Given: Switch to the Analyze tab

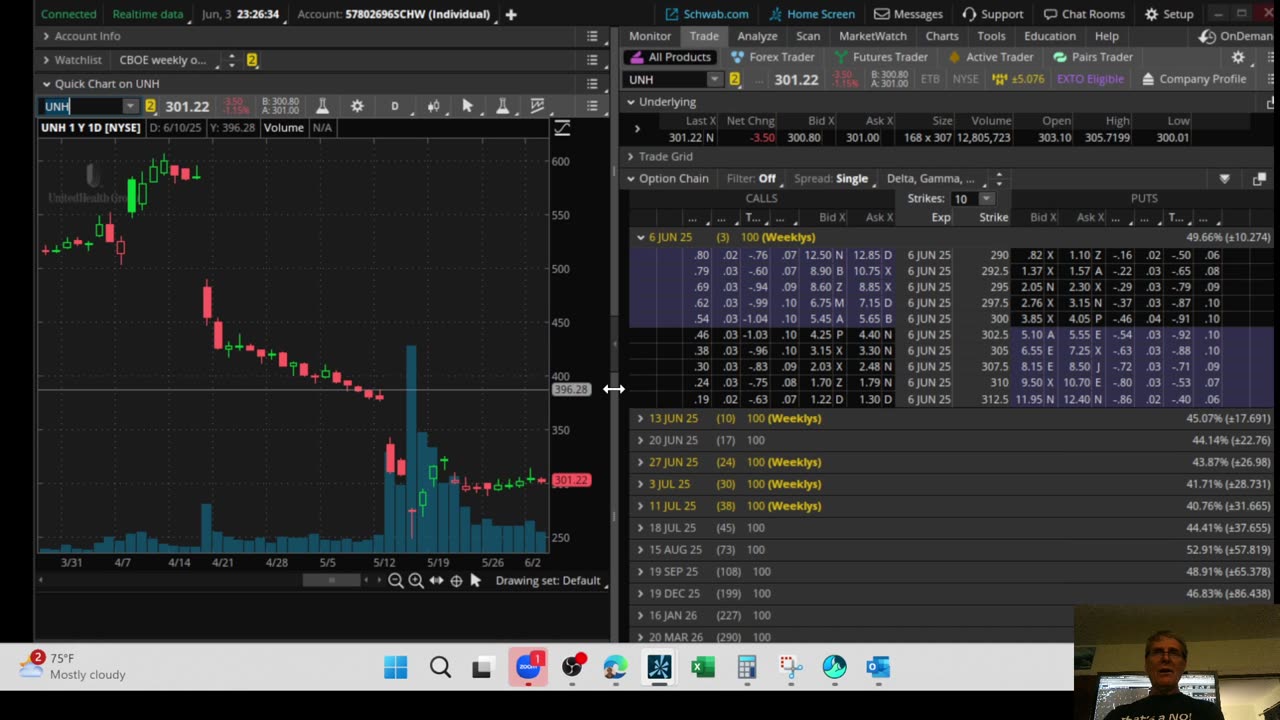Looking at the screenshot, I should [757, 36].
